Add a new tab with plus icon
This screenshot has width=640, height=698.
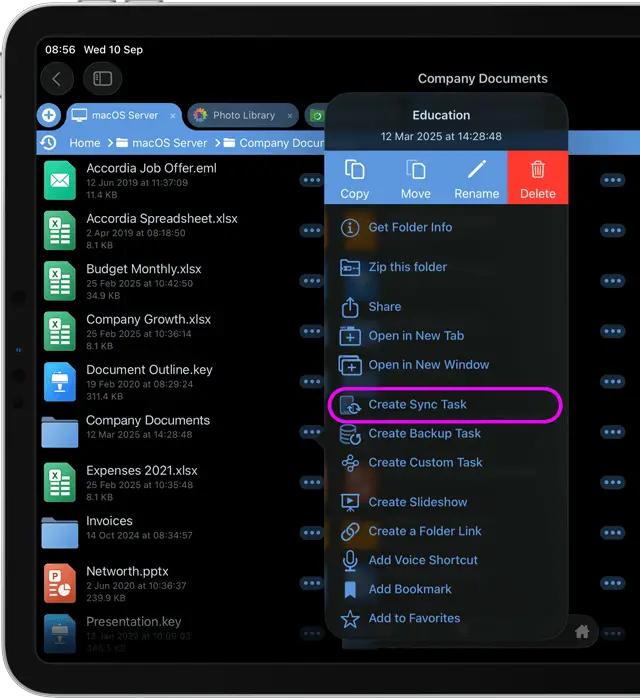point(49,115)
